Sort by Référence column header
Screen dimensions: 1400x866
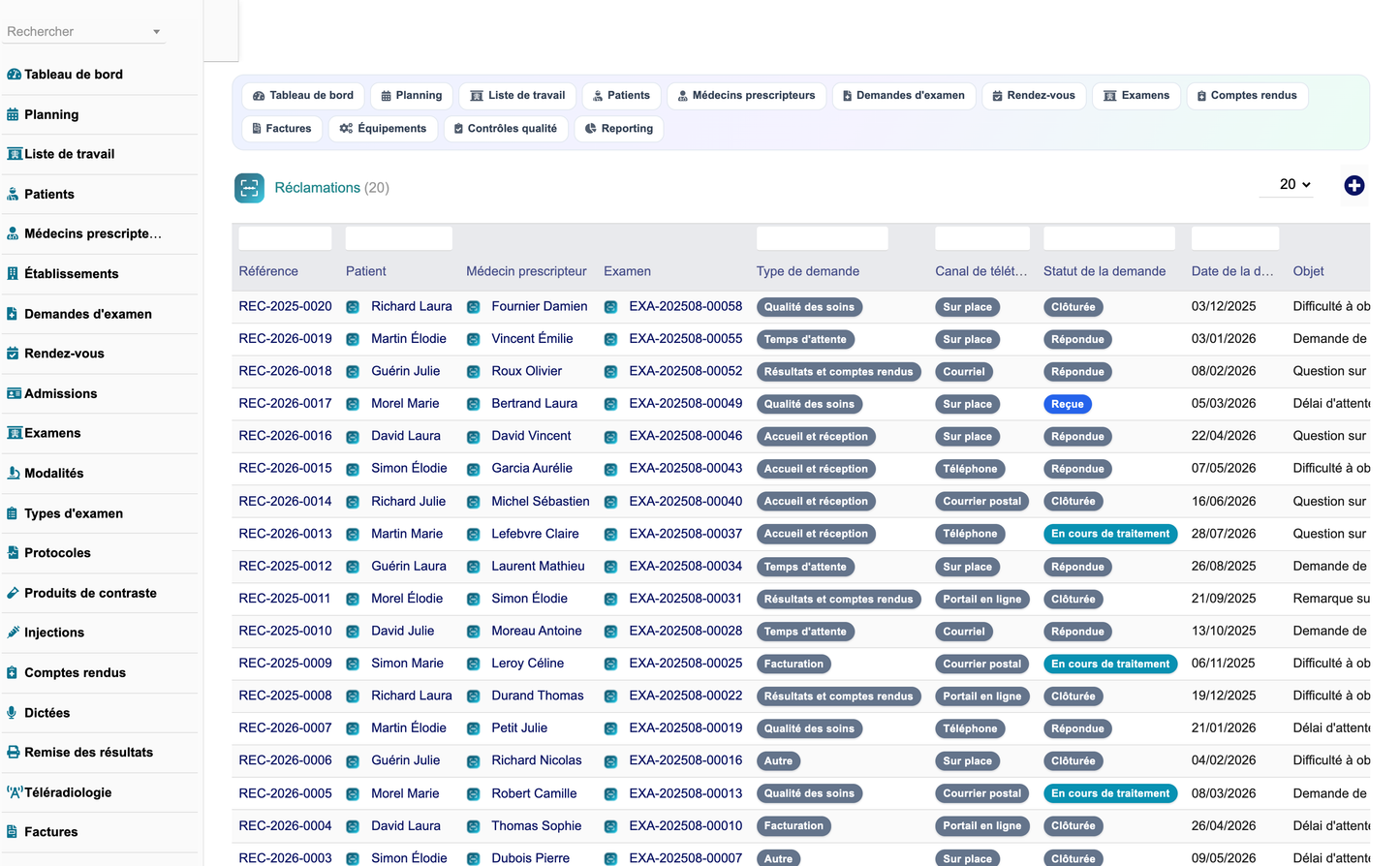[x=268, y=271]
